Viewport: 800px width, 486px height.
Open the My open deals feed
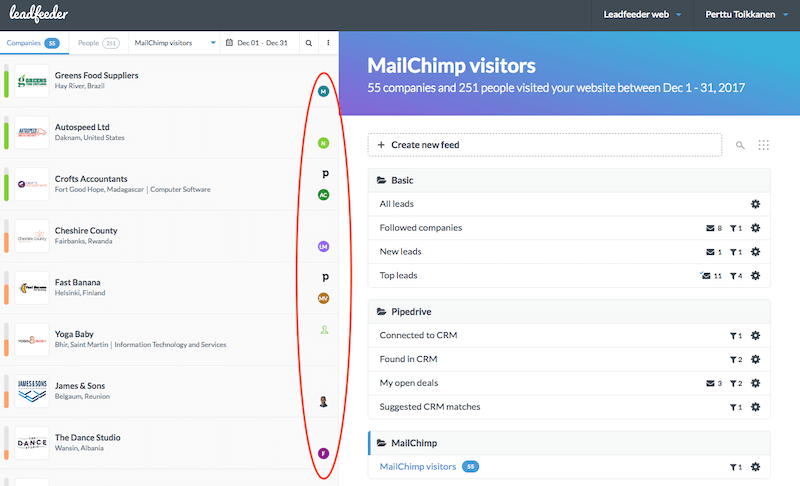[409, 383]
